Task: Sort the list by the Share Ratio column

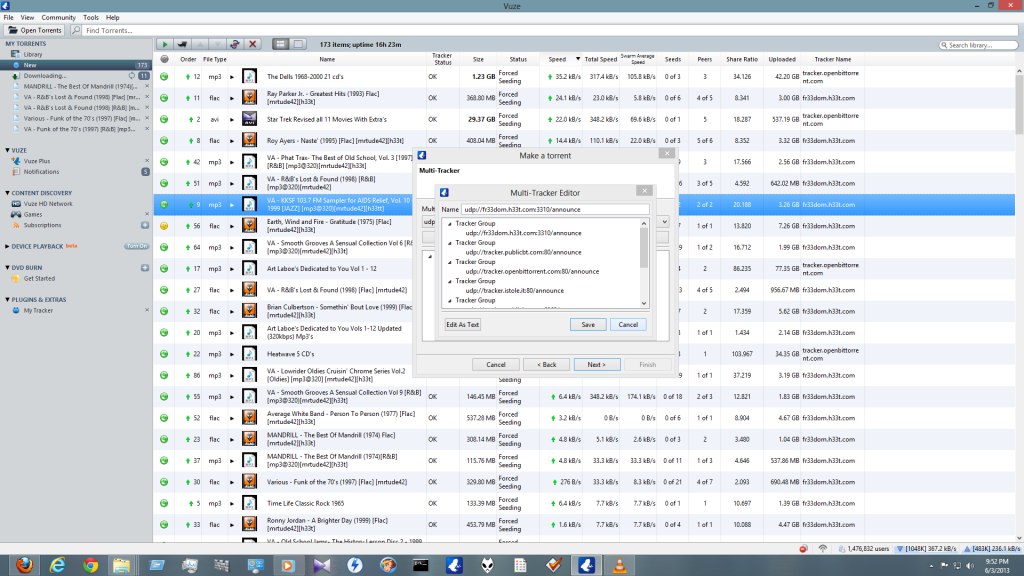Action: click(x=741, y=59)
